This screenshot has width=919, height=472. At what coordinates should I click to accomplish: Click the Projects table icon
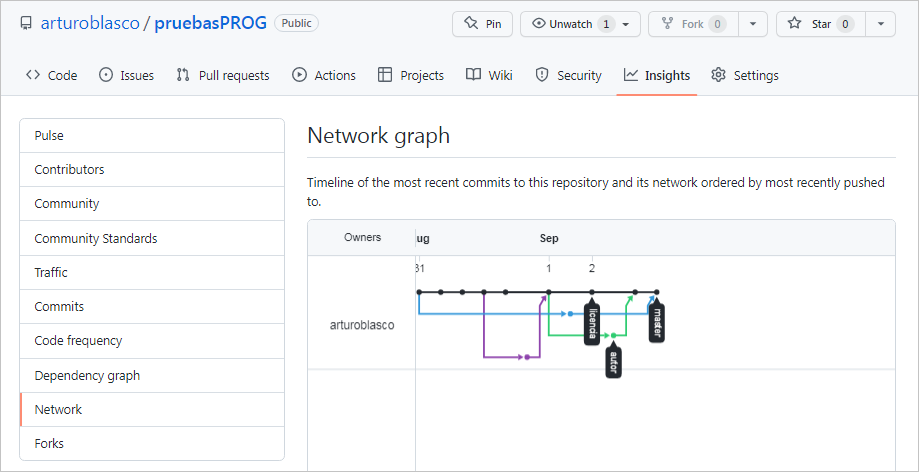[x=385, y=75]
